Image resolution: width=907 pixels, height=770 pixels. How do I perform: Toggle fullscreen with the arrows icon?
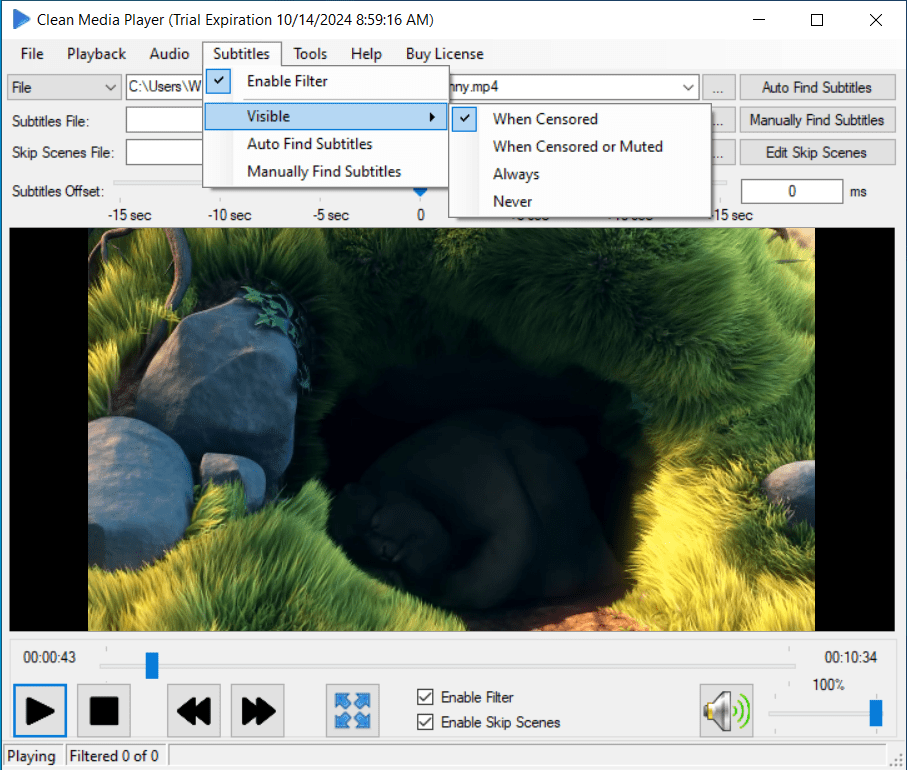point(352,710)
